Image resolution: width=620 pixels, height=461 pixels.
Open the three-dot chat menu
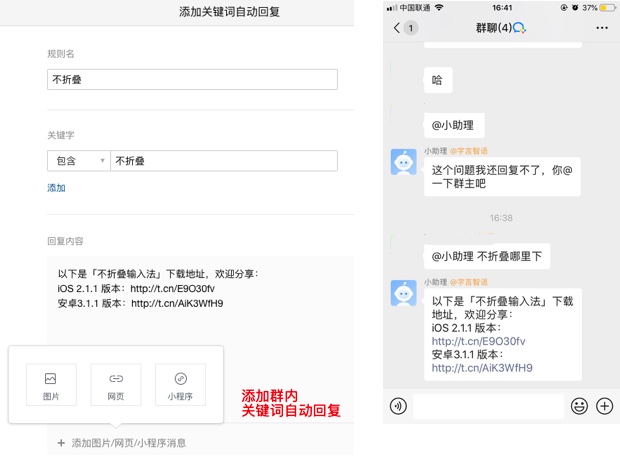pos(601,28)
